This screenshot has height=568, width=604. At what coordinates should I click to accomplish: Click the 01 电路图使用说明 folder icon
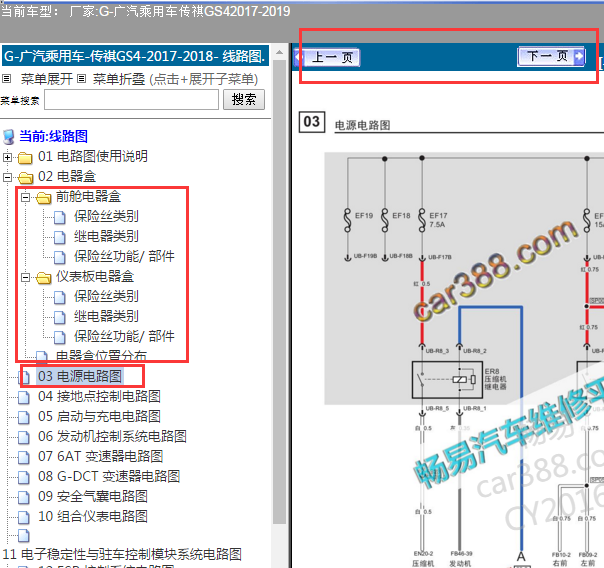point(25,157)
